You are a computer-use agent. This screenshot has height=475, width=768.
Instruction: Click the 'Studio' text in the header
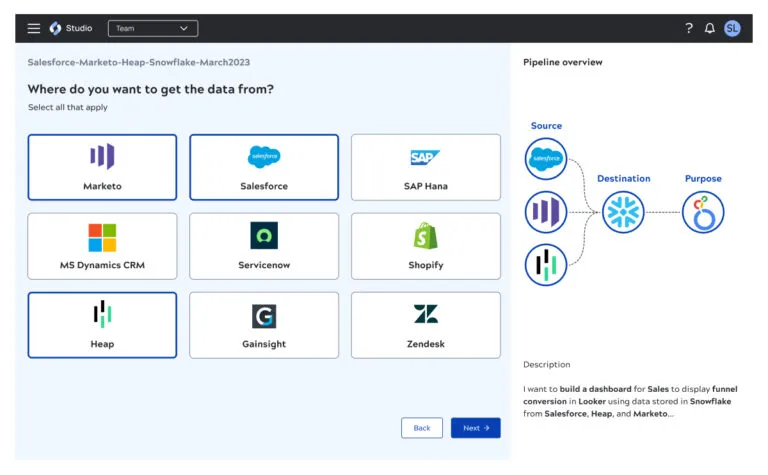click(79, 28)
